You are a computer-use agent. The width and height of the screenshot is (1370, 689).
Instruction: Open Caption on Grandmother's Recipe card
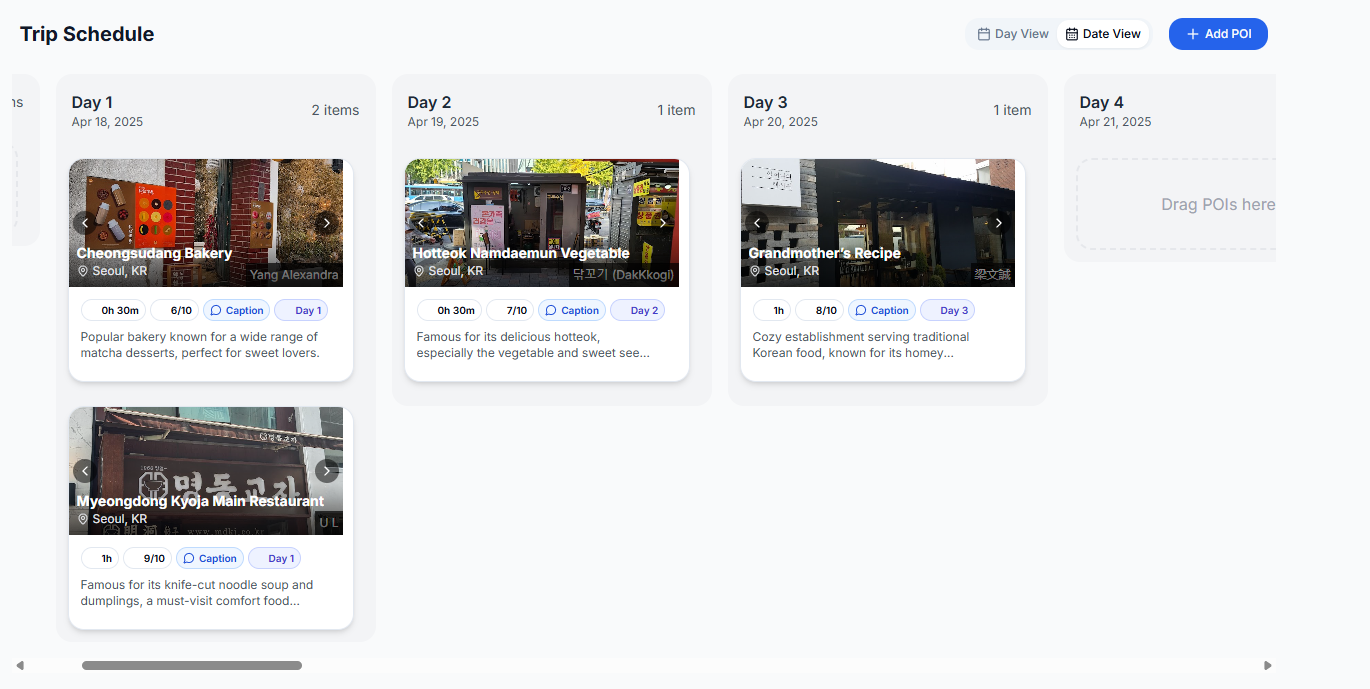(881, 311)
